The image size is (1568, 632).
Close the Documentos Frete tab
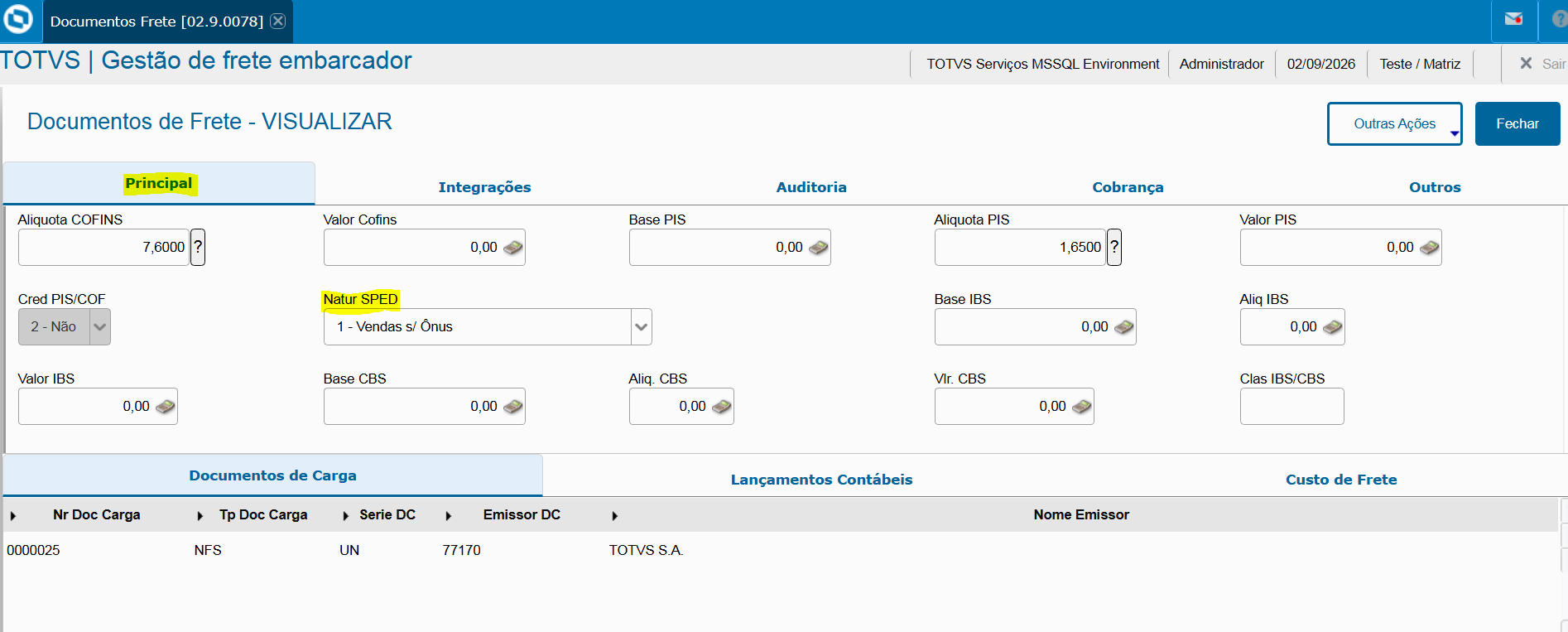[278, 21]
